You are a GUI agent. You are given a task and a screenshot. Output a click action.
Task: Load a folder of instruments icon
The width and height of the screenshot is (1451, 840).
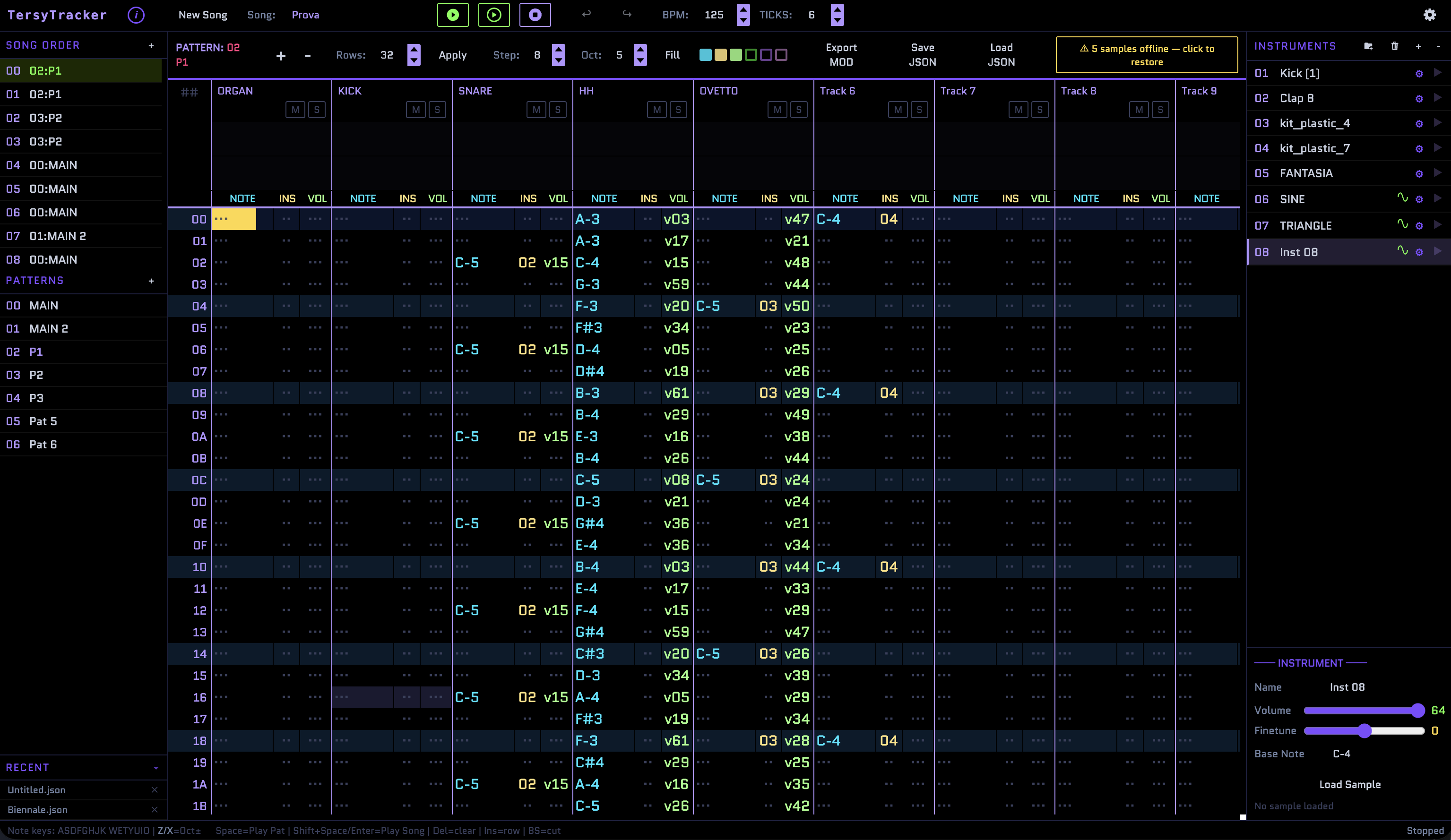tap(1368, 46)
